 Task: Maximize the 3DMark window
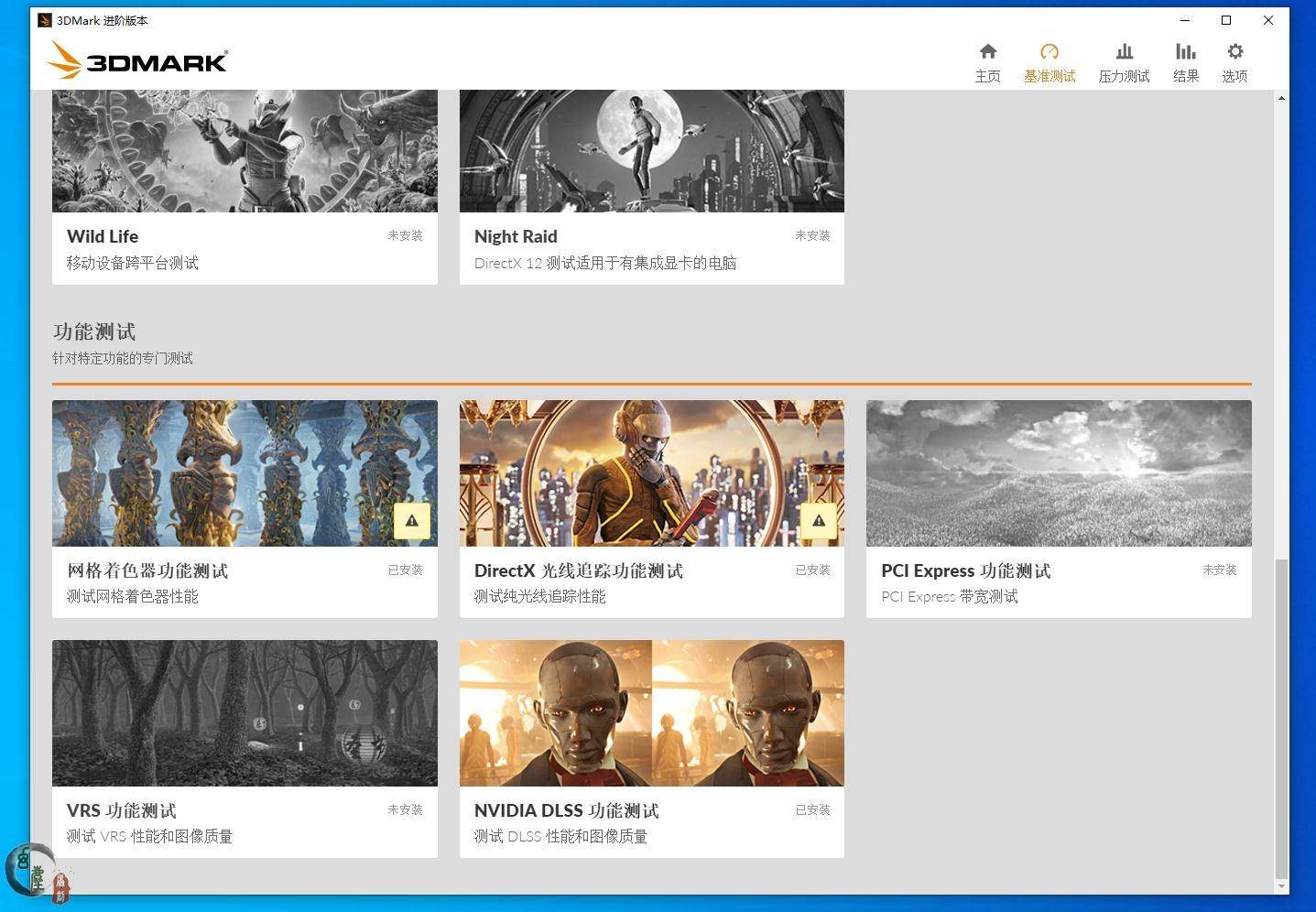click(x=1226, y=20)
